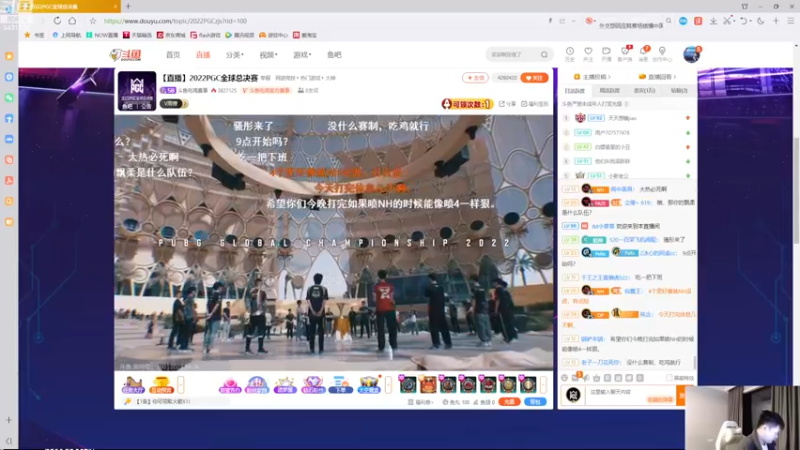Open the browser hamburger menu
Screen dimensions: 800x450
click(791, 21)
